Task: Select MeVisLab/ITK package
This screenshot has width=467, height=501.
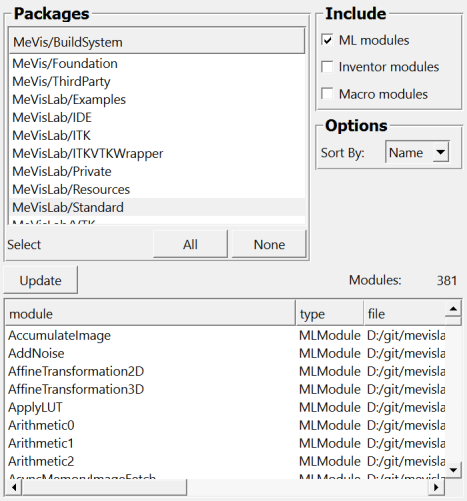Action: 157,135
